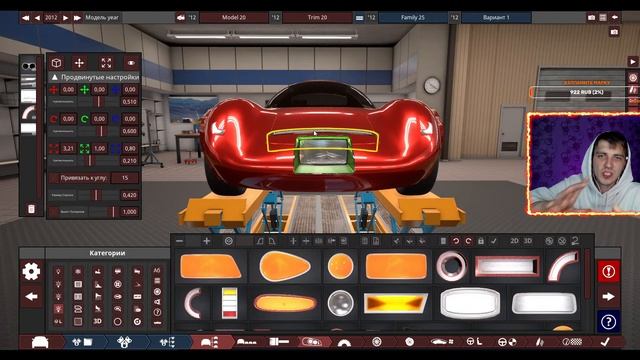Switch fixture view to 2D
Viewport: 640px width, 360px height.
click(x=514, y=241)
